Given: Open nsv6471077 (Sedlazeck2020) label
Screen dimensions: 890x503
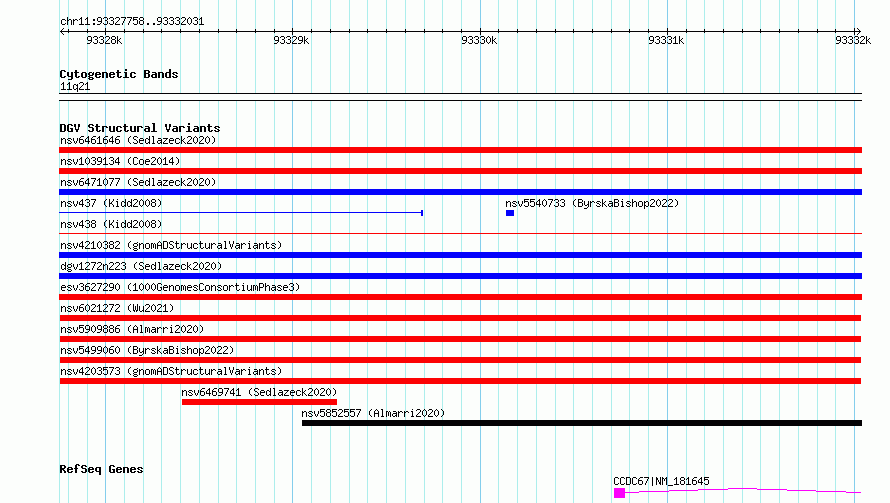Looking at the screenshot, I should [x=138, y=182].
